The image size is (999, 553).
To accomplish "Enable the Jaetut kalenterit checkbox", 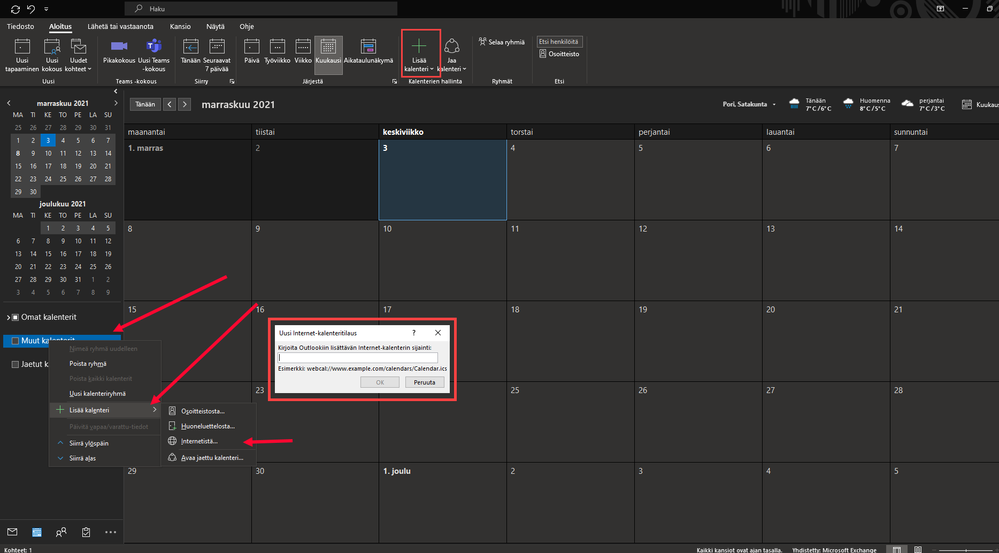I will [15, 365].
